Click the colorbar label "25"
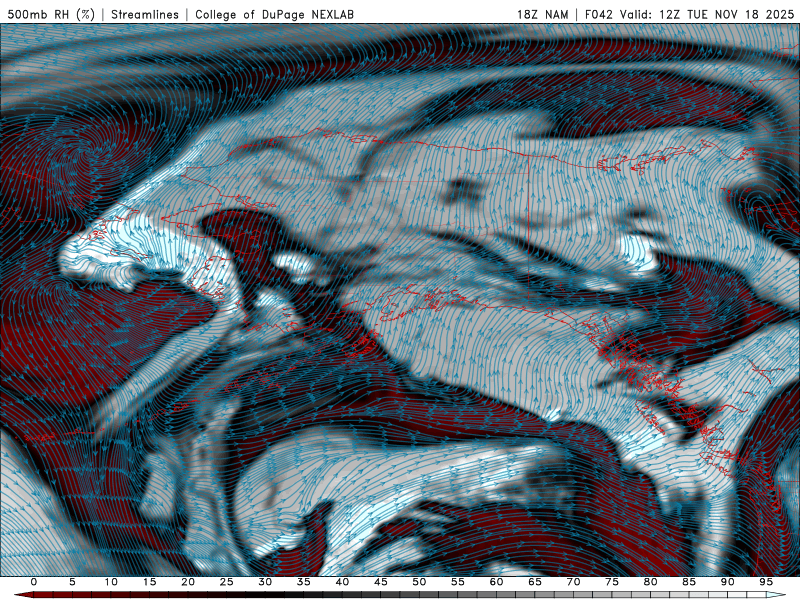 [227, 582]
